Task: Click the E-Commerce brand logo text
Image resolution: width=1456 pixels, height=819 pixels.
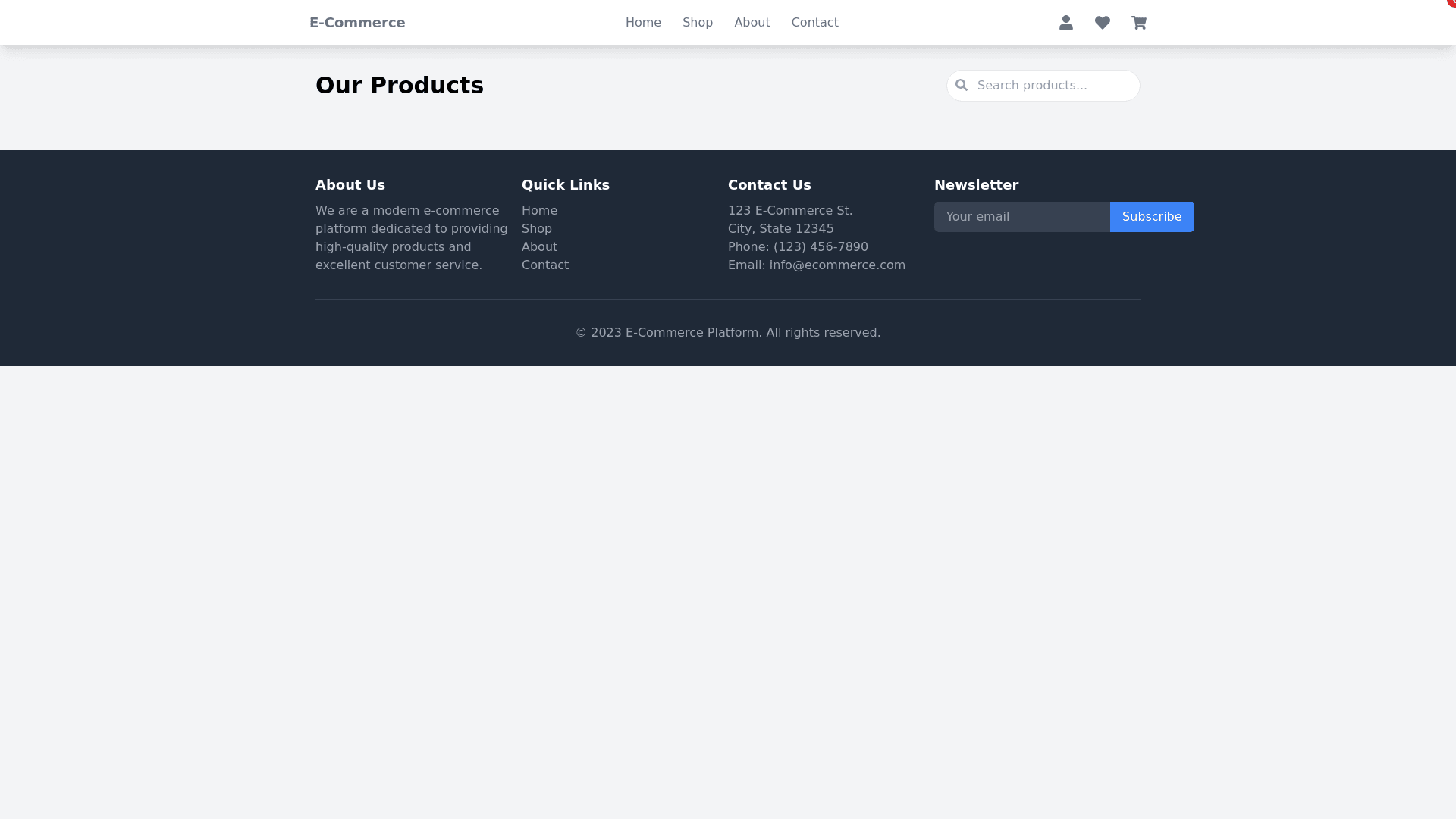Action: [357, 23]
